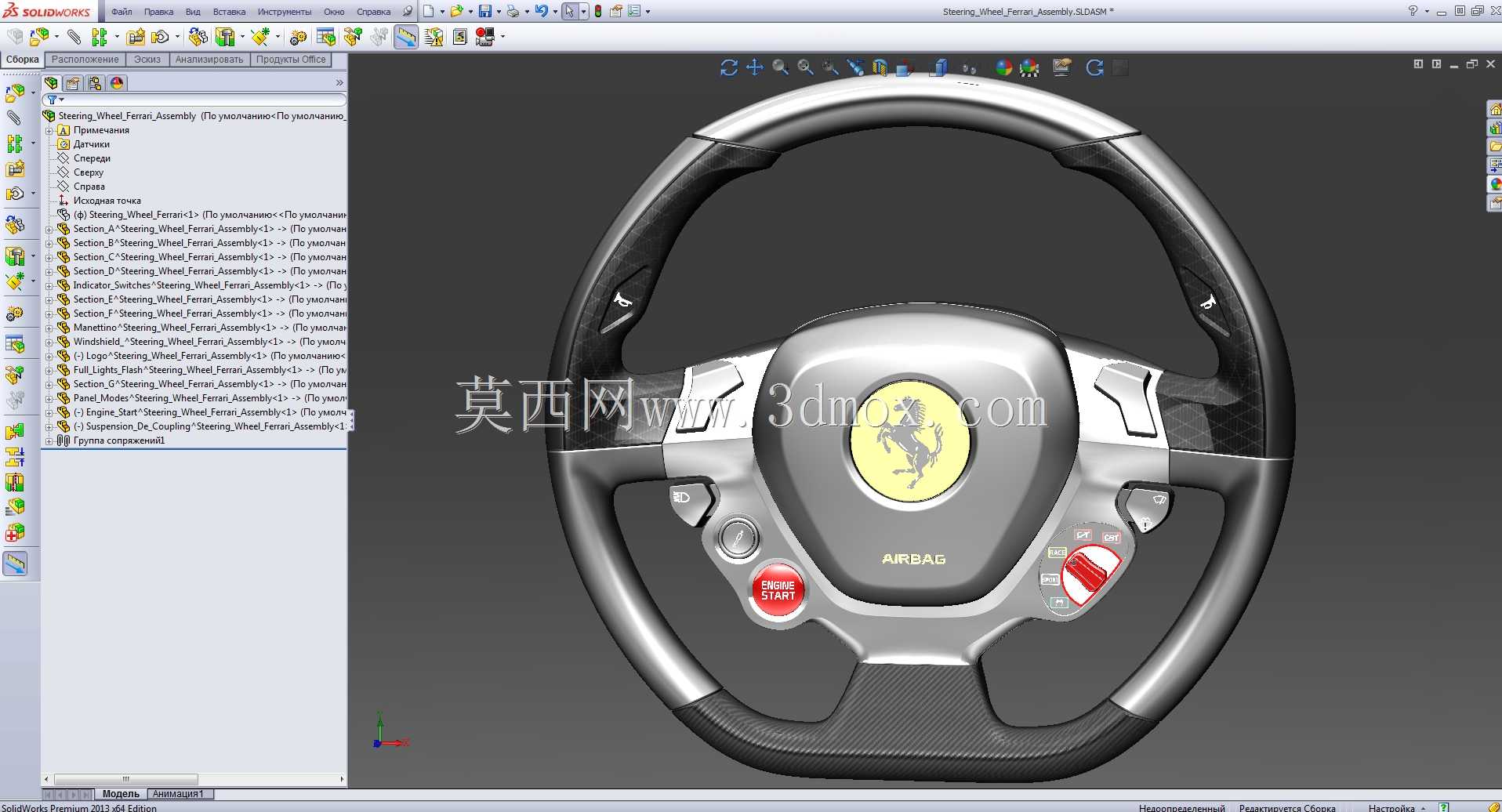Toggle the Select cursor tool
This screenshot has height=812, width=1502.
pos(570,11)
